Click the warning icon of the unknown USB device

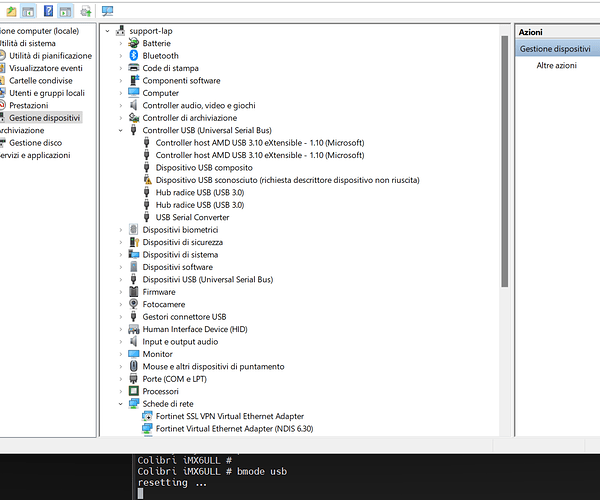(147, 179)
